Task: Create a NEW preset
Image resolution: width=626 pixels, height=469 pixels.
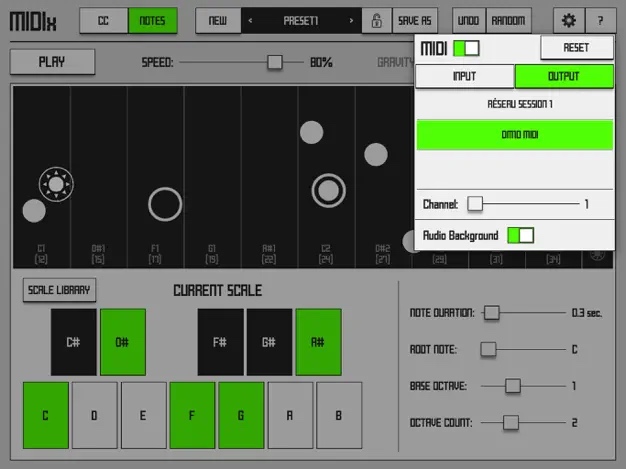Action: (218, 20)
